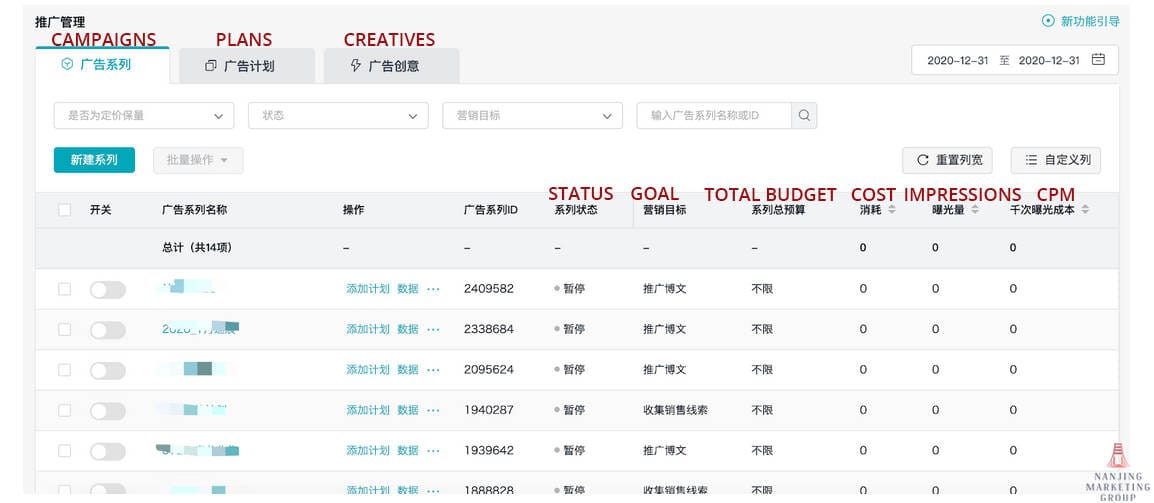Click the 新功能引导 guide icon
Screen dimensions: 1154x503
point(1048,21)
